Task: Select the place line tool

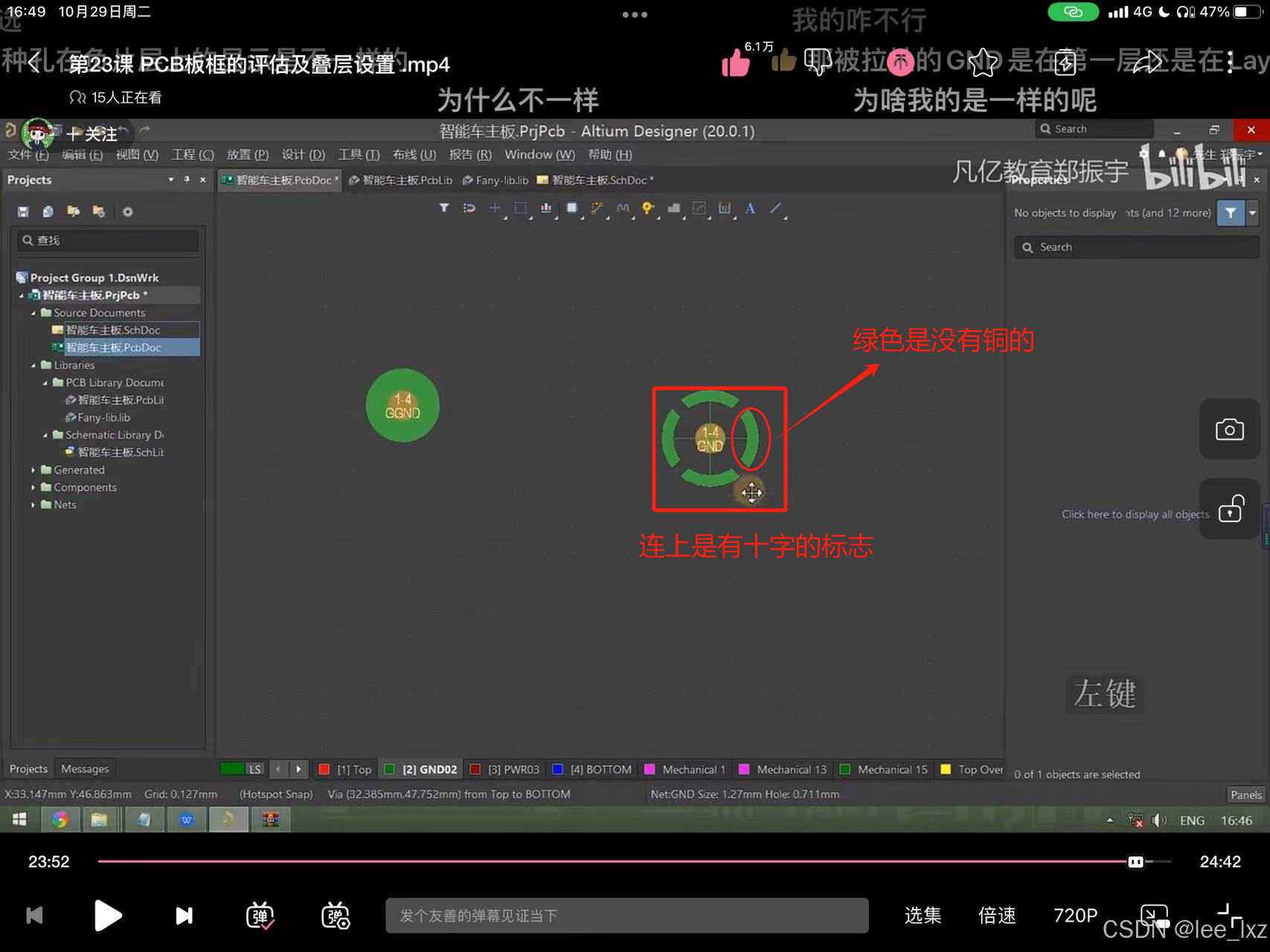Action: (776, 208)
